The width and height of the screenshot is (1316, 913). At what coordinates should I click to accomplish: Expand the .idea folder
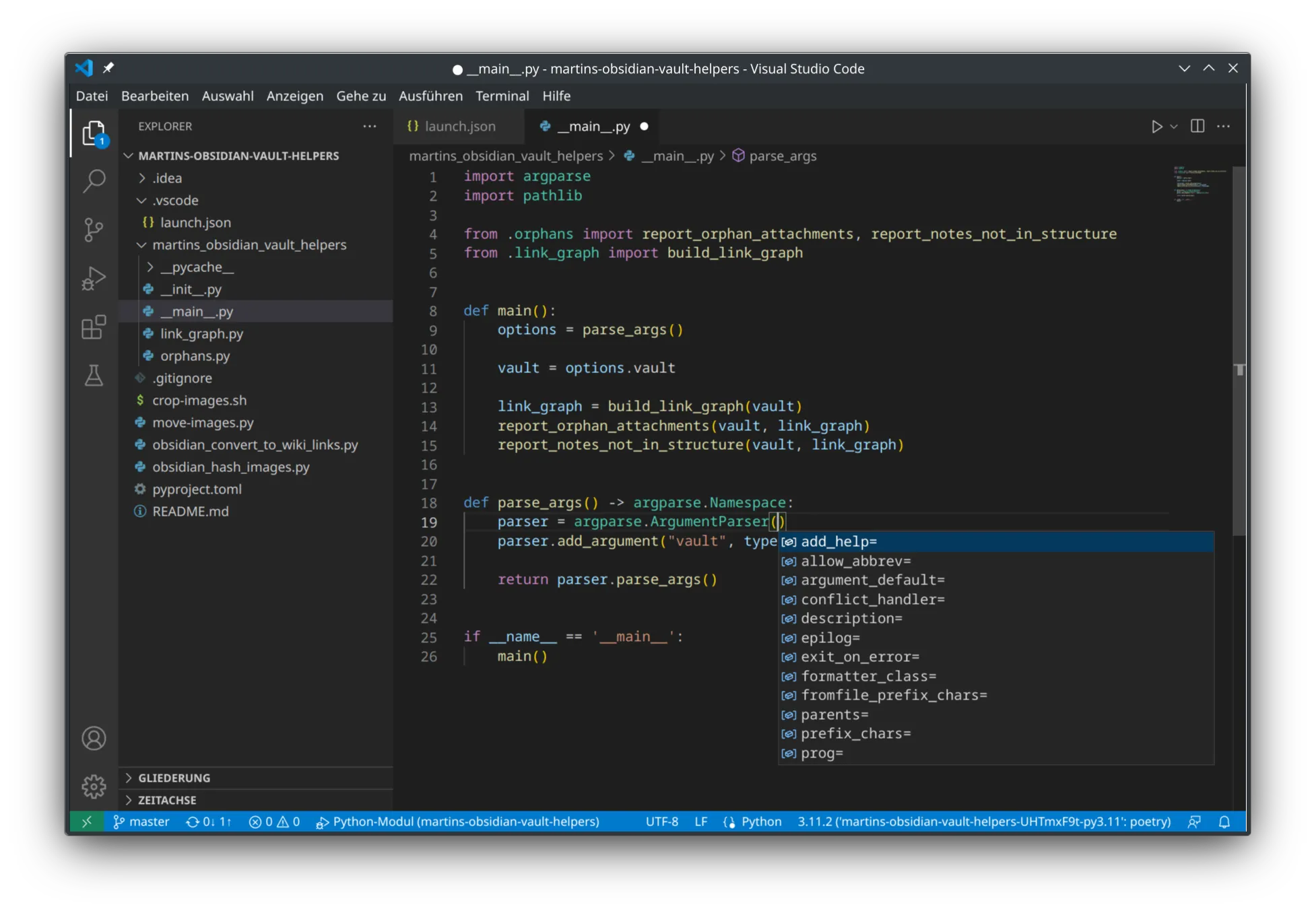166,178
